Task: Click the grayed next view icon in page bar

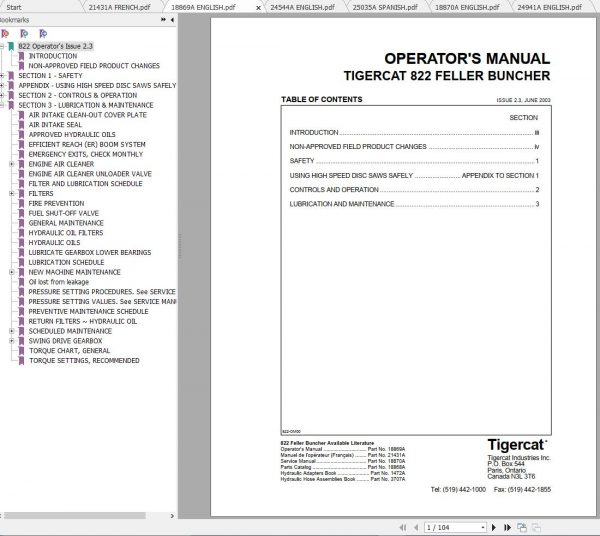Action: click(x=536, y=528)
